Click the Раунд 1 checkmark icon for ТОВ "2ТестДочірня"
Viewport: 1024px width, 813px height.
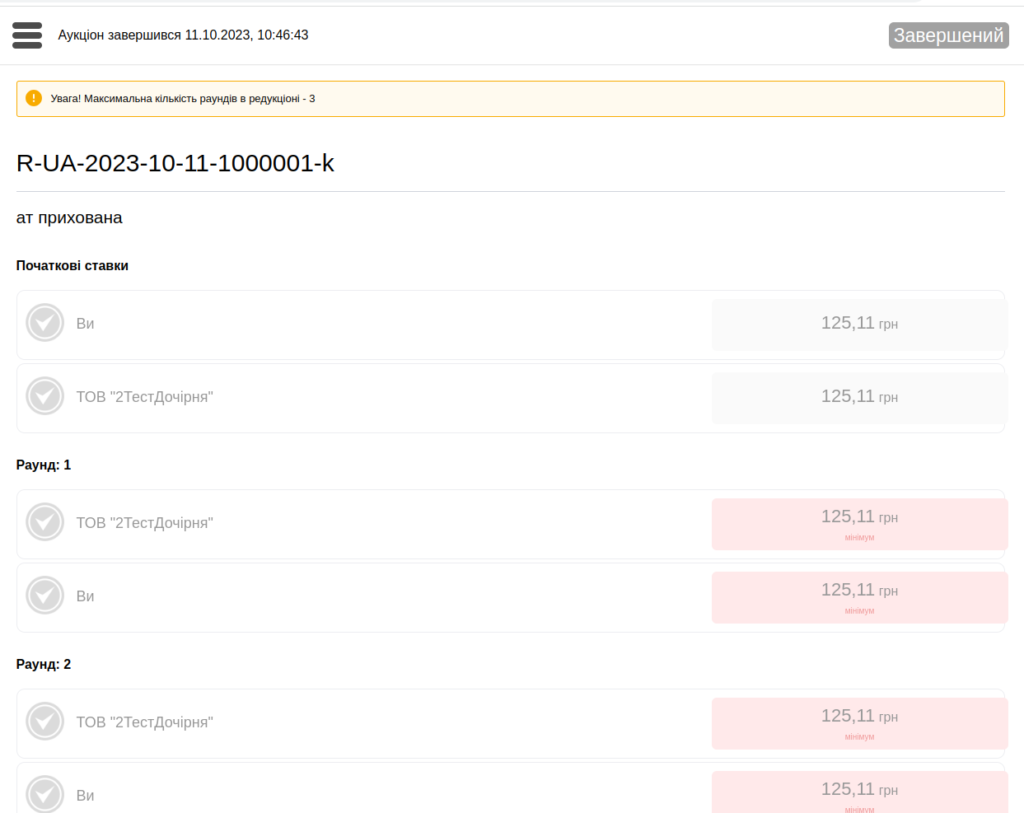45,522
